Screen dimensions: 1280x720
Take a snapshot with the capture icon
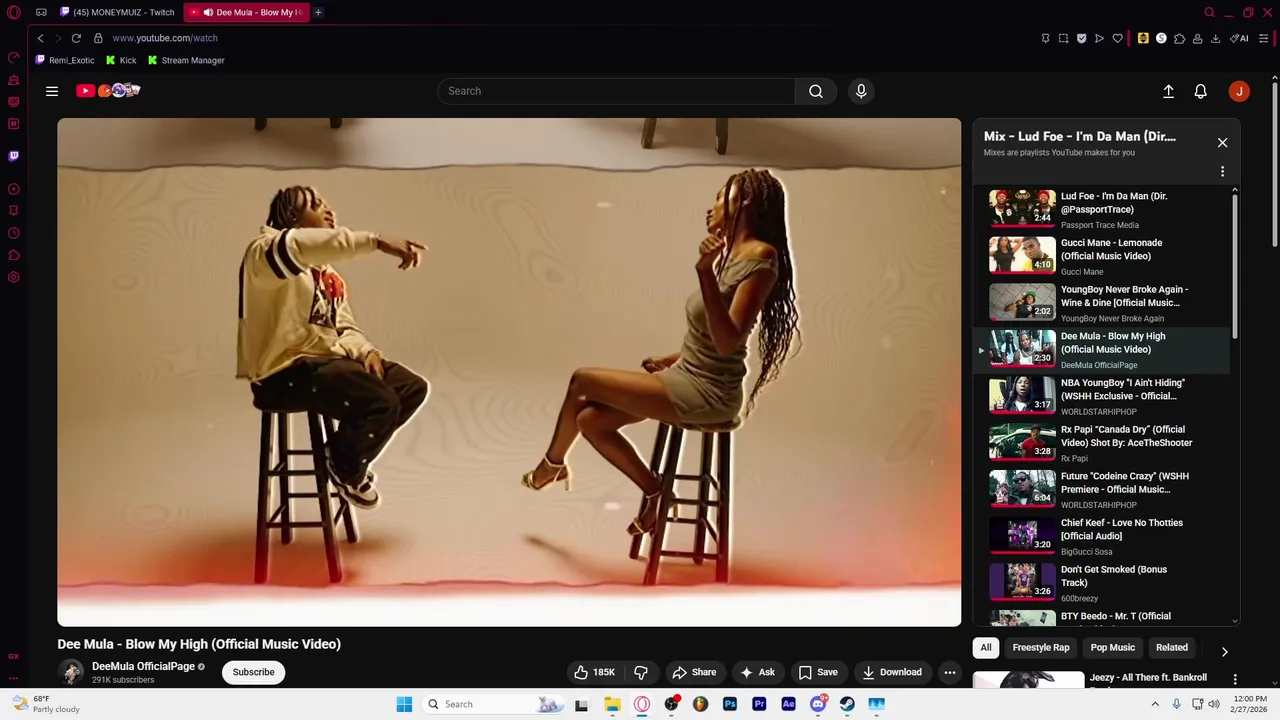[x=1063, y=38]
